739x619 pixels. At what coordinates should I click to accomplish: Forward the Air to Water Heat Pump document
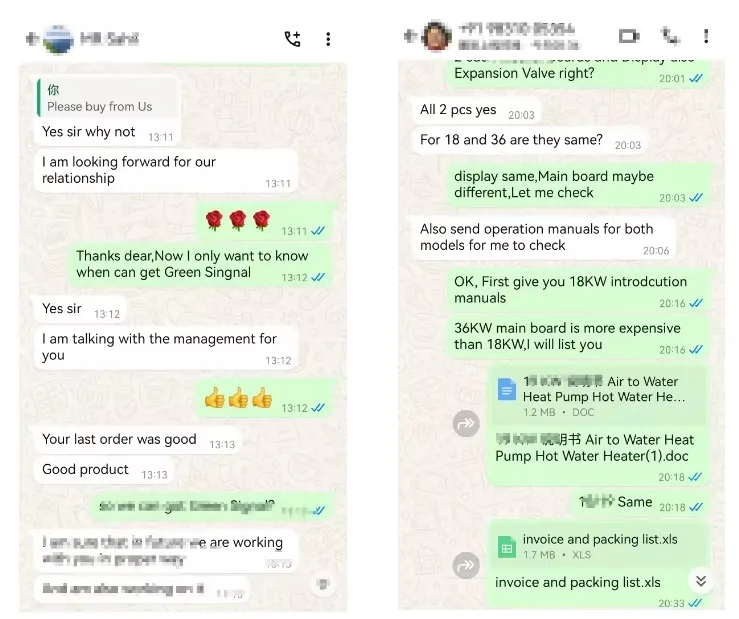(x=466, y=423)
